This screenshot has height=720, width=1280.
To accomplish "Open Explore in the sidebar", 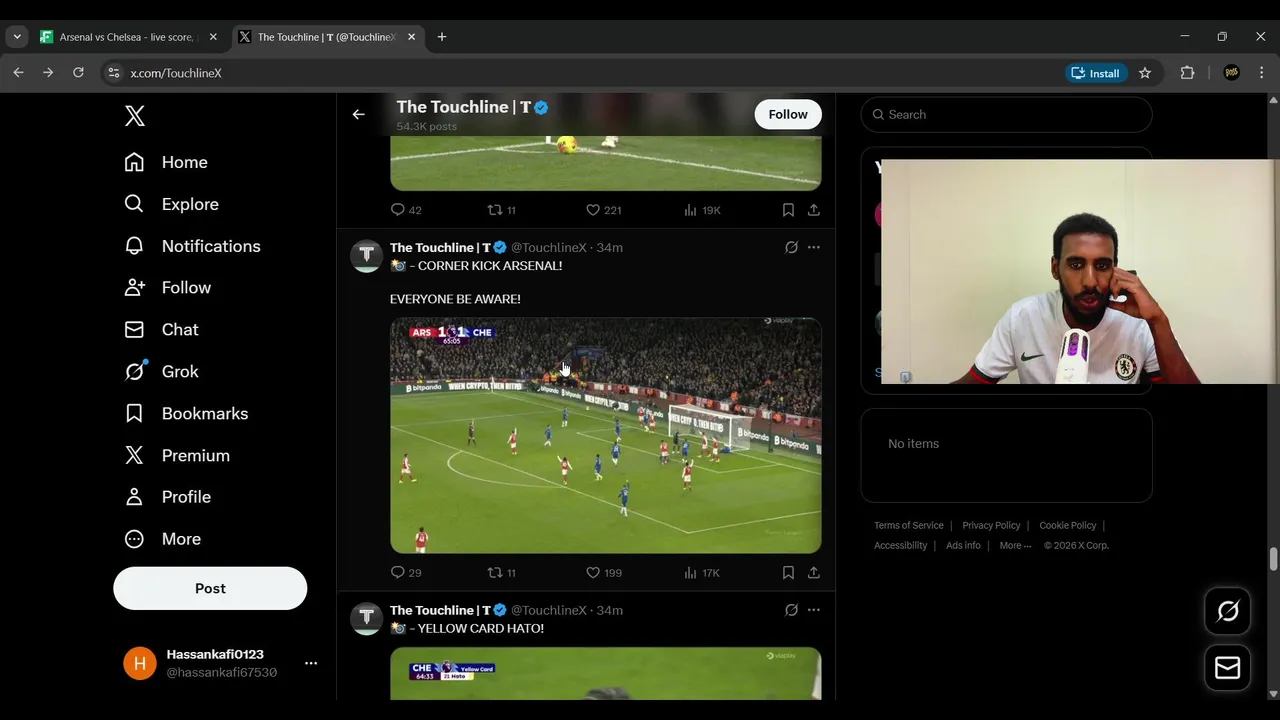I will click(171, 204).
